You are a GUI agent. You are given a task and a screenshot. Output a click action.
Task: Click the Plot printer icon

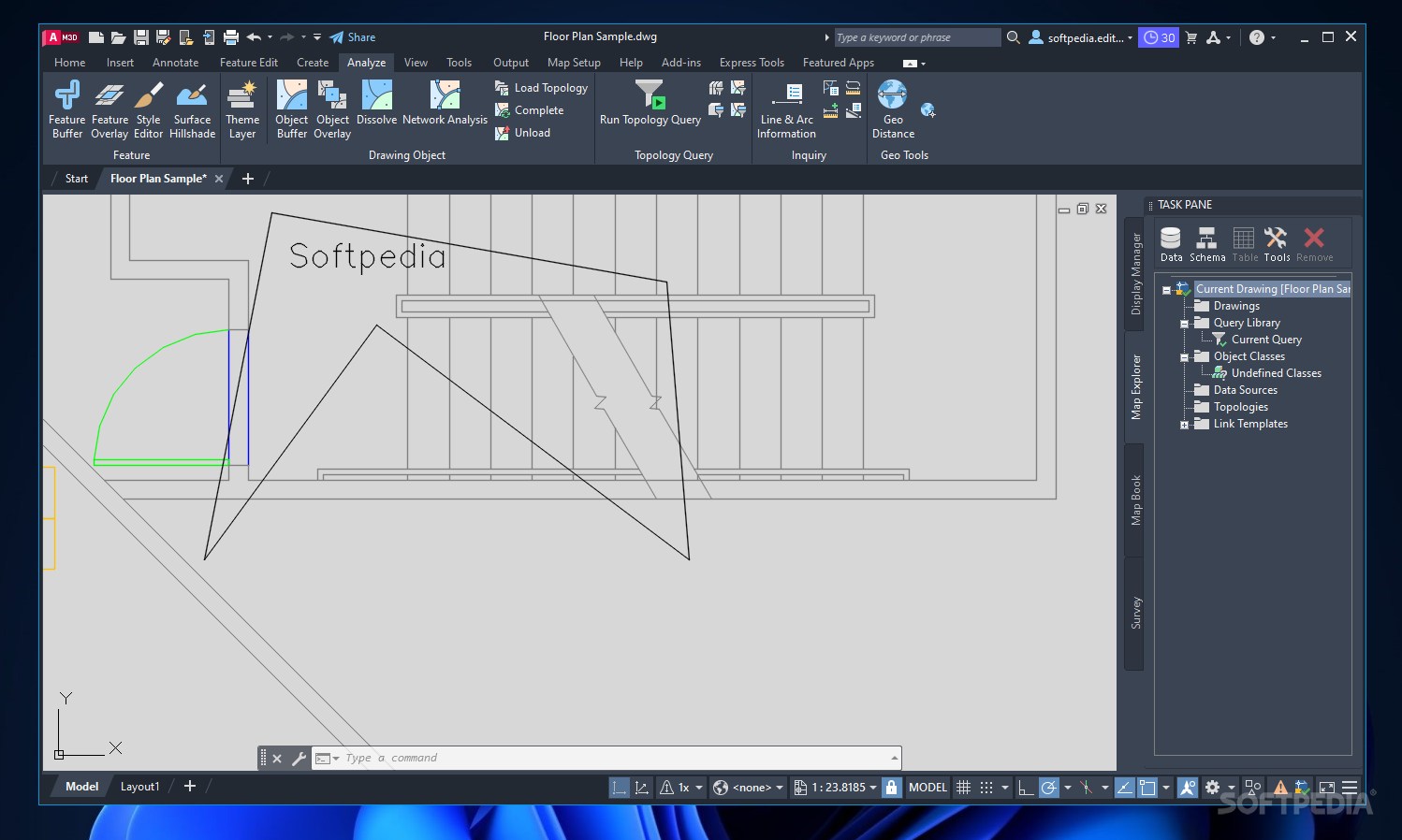pos(231,37)
